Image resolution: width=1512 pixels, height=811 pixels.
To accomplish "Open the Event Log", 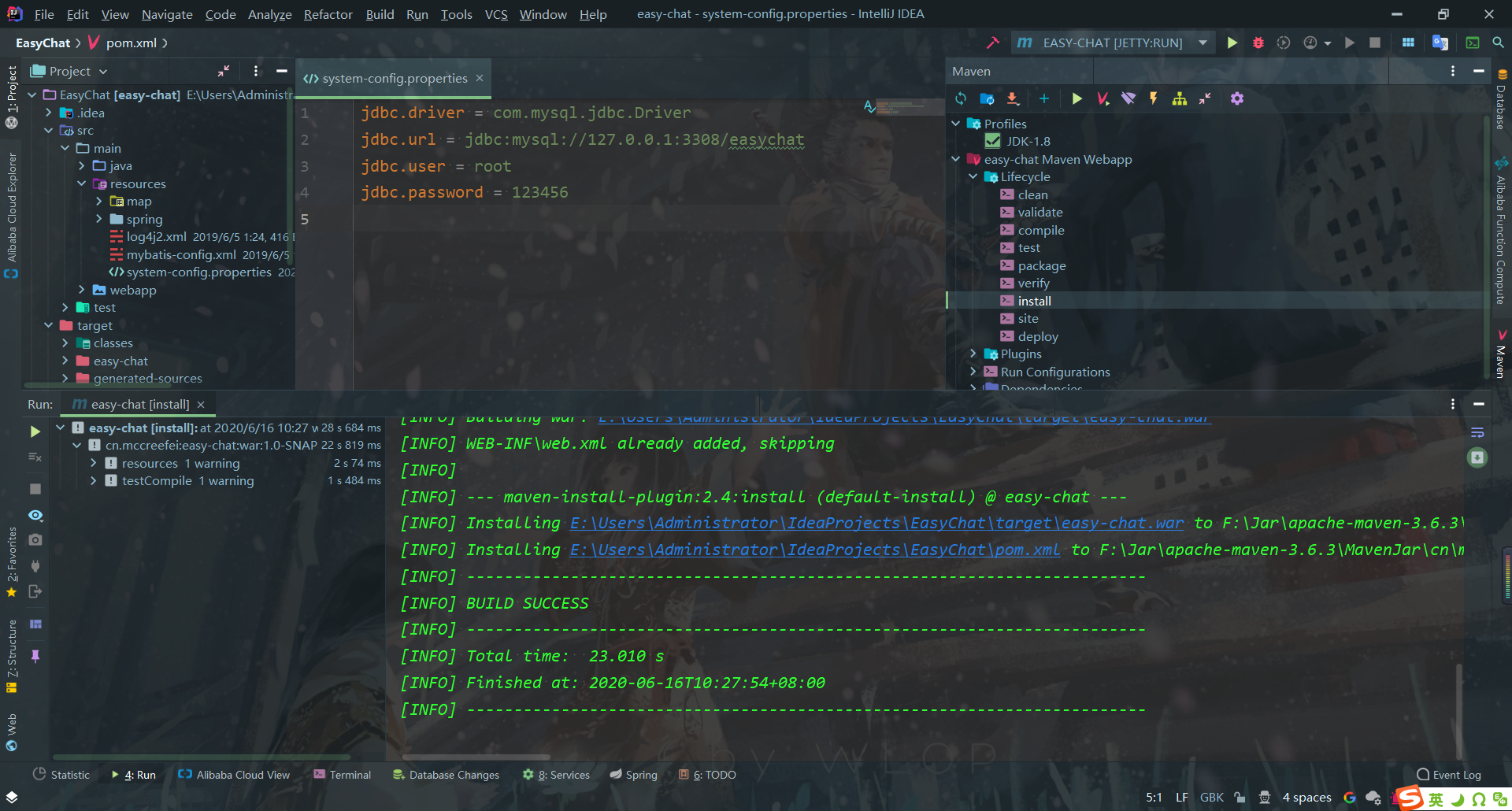I will 1449,775.
